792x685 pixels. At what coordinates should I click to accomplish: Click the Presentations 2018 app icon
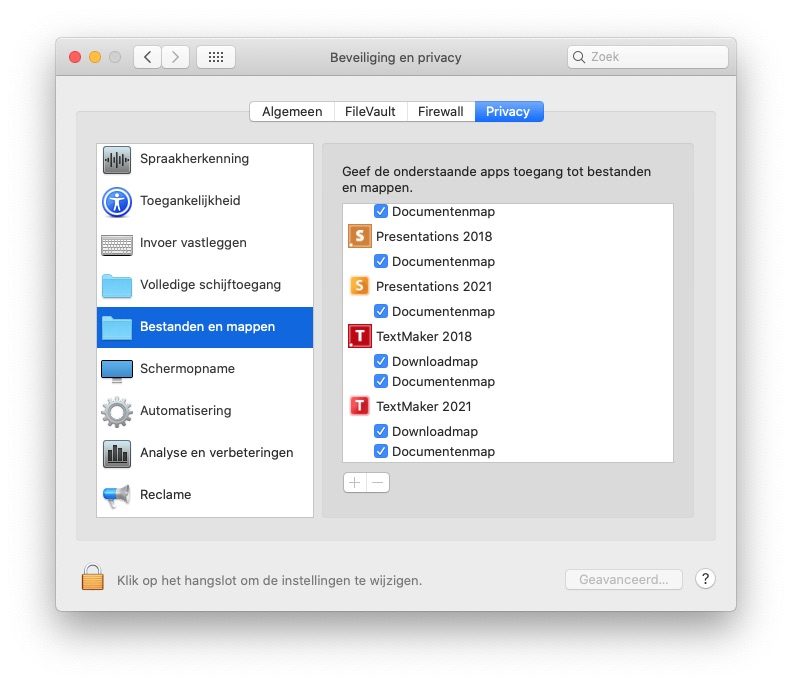click(359, 237)
